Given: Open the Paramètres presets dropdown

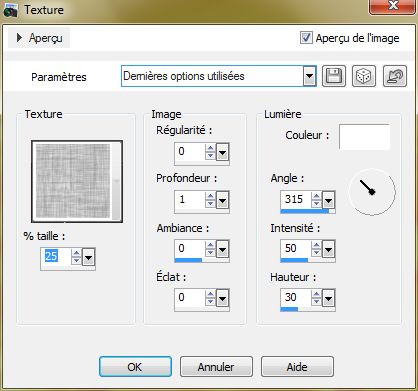Looking at the screenshot, I should click(310, 76).
